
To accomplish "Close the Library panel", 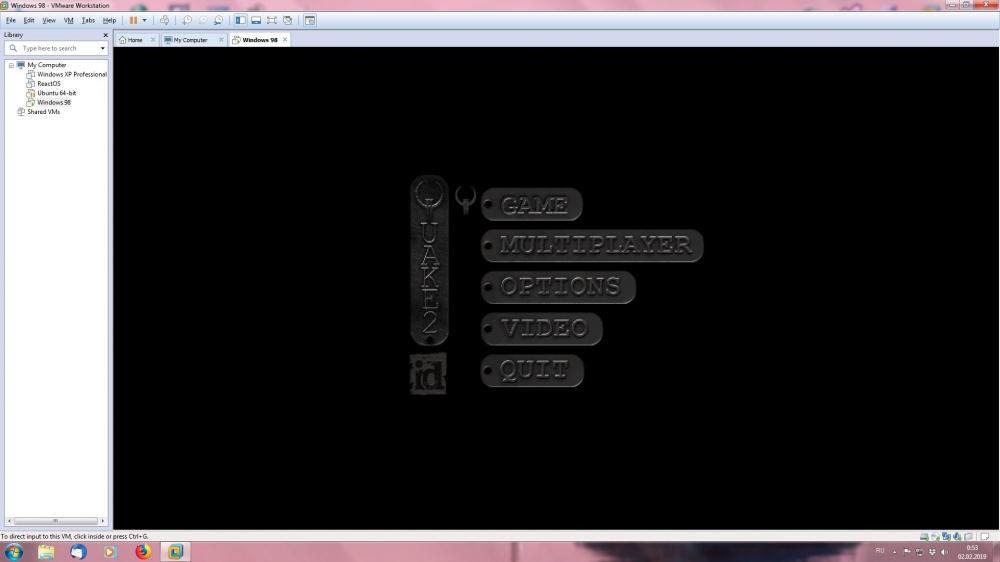I will pyautogui.click(x=105, y=35).
